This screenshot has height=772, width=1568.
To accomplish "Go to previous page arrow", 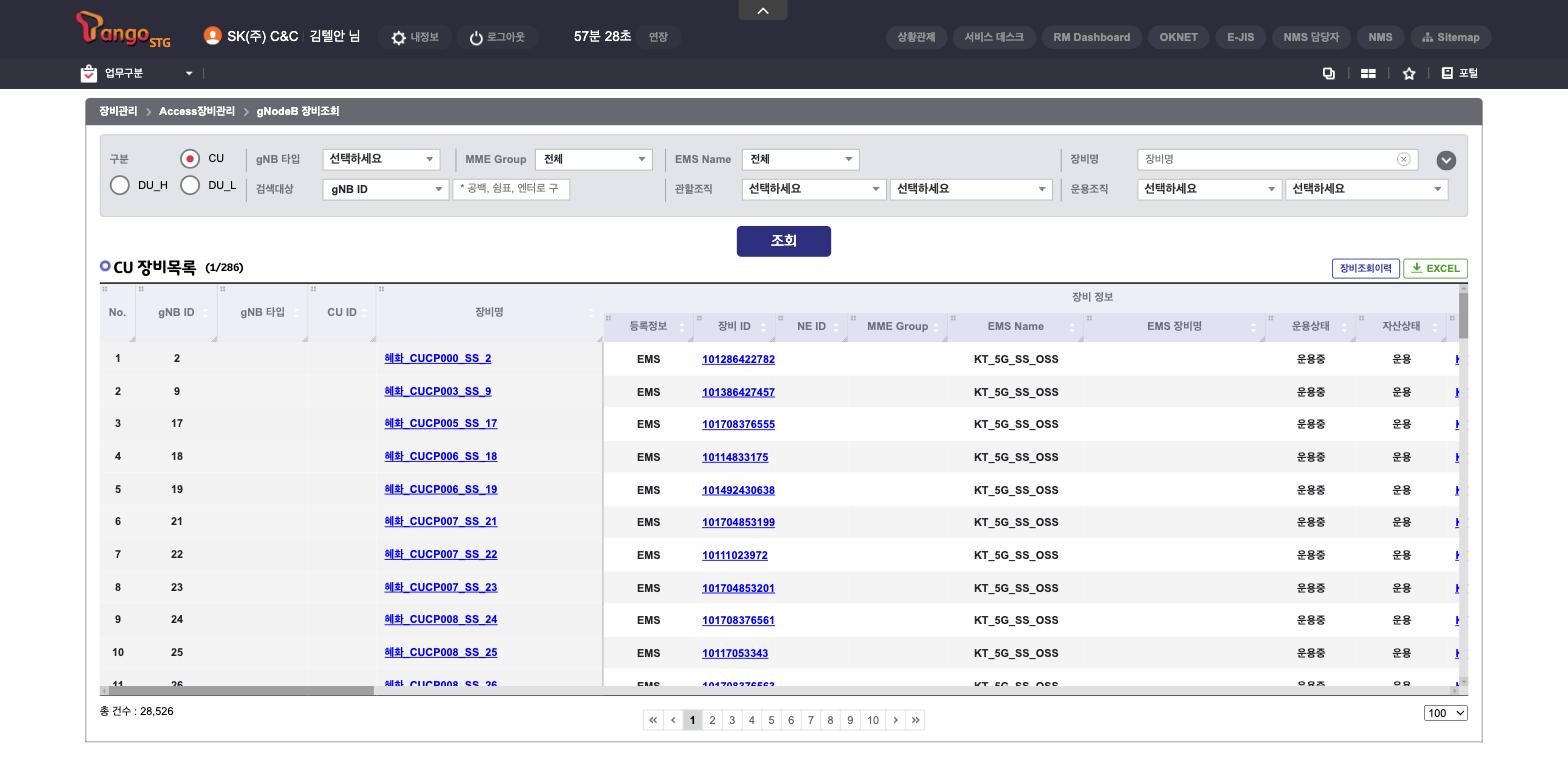I will [673, 720].
